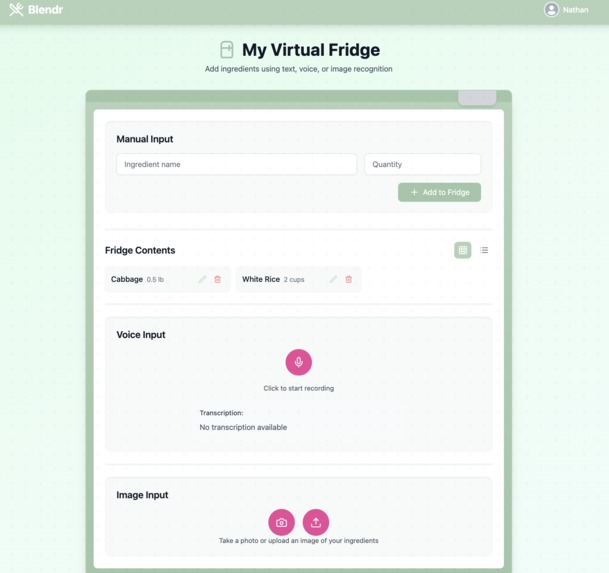Delete the Cabbage item with trash icon

click(x=218, y=279)
